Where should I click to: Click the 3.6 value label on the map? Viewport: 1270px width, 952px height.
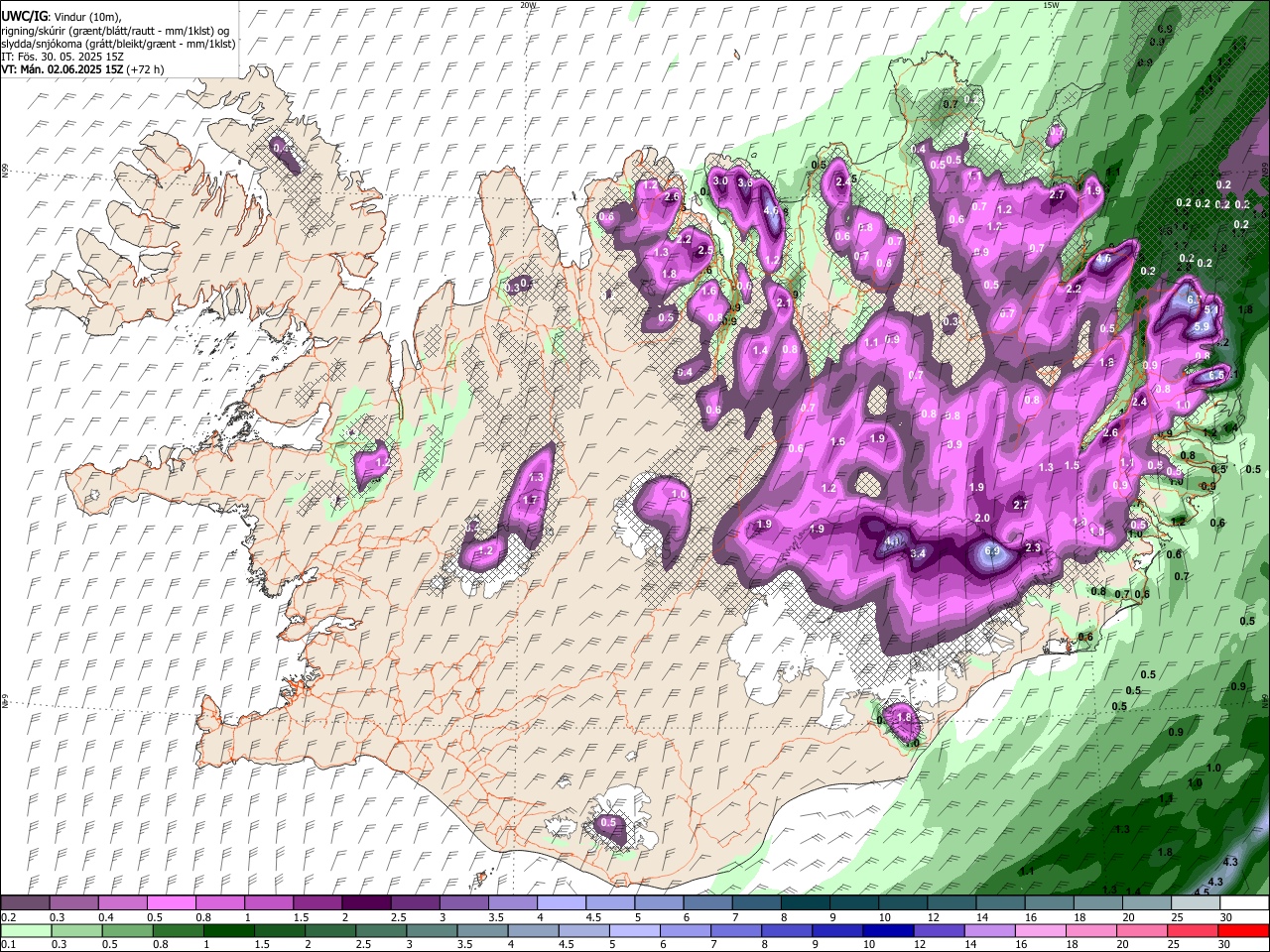[x=745, y=183]
